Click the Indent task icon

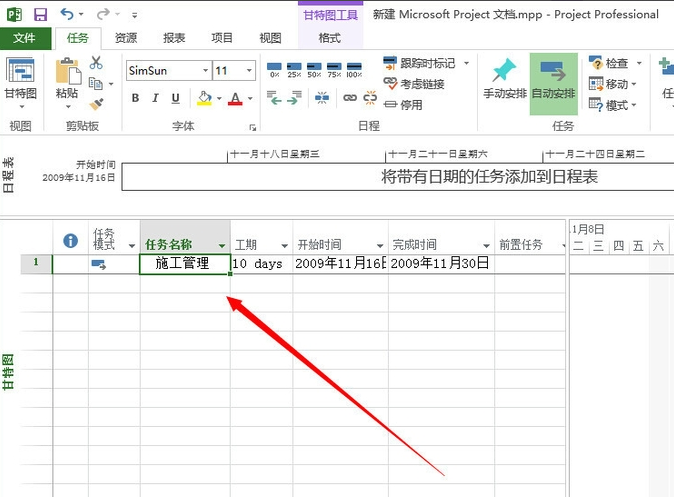pyautogui.click(x=294, y=98)
